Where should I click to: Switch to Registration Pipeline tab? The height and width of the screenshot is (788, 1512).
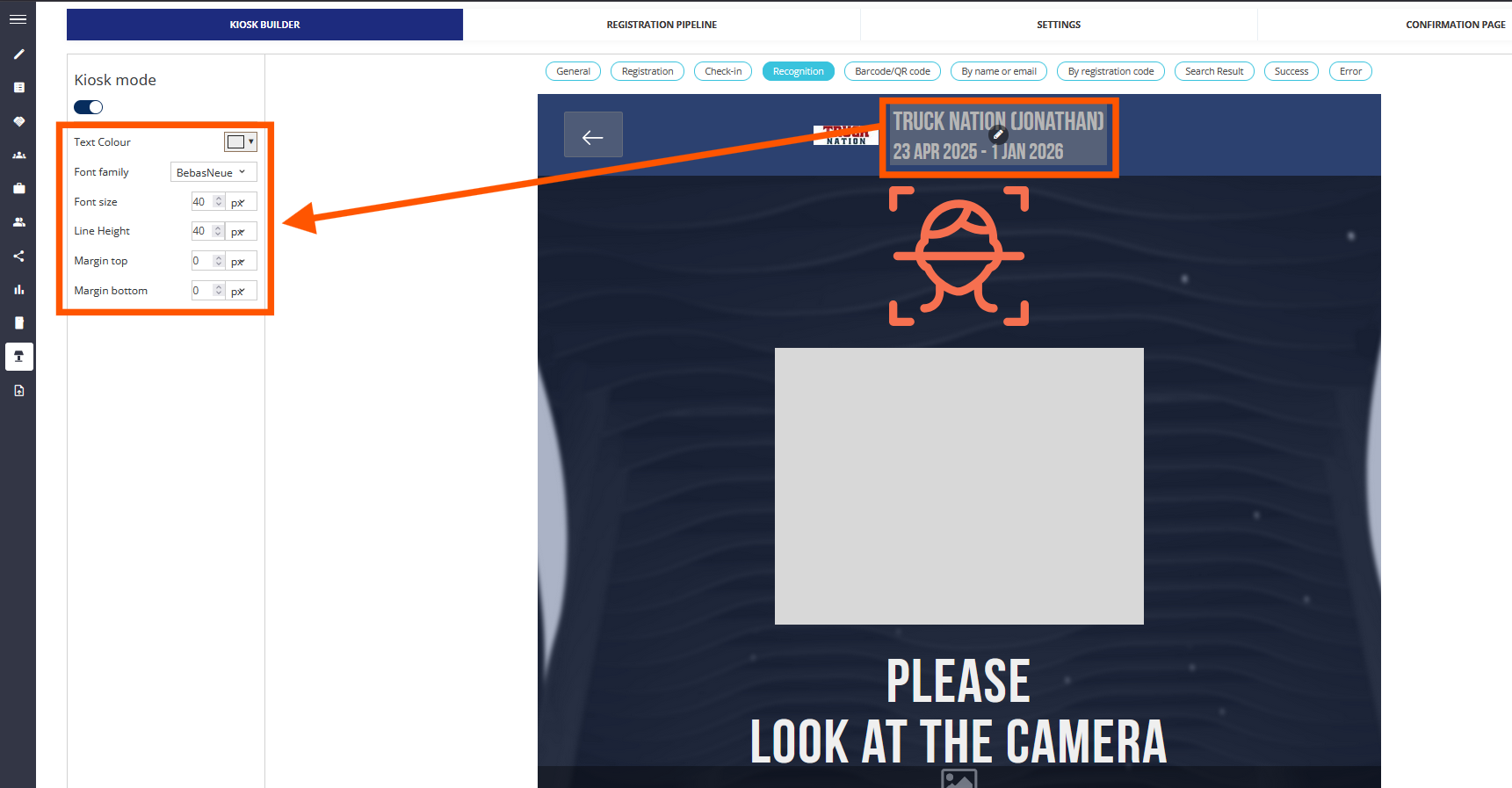click(x=662, y=25)
